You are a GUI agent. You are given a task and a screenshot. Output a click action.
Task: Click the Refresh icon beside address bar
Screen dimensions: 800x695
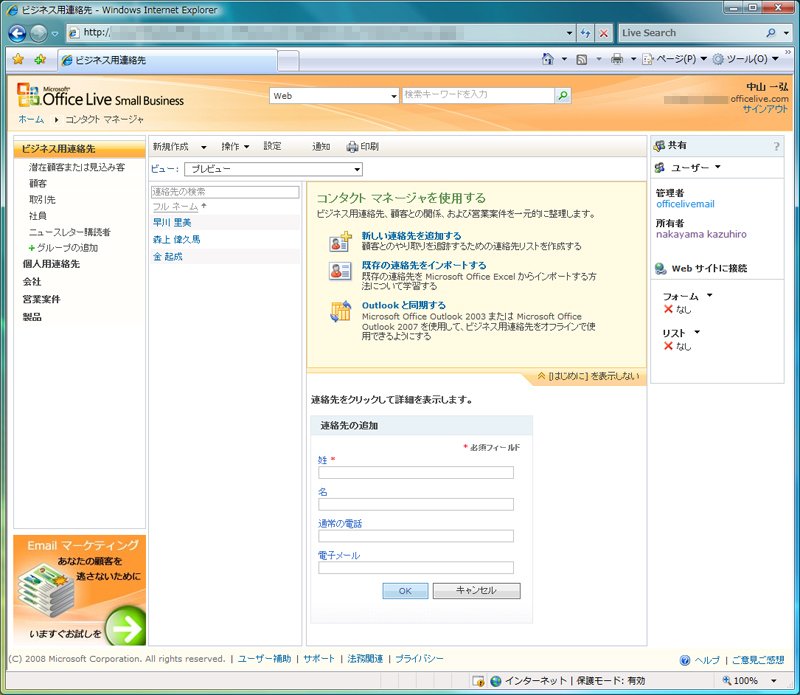[585, 33]
